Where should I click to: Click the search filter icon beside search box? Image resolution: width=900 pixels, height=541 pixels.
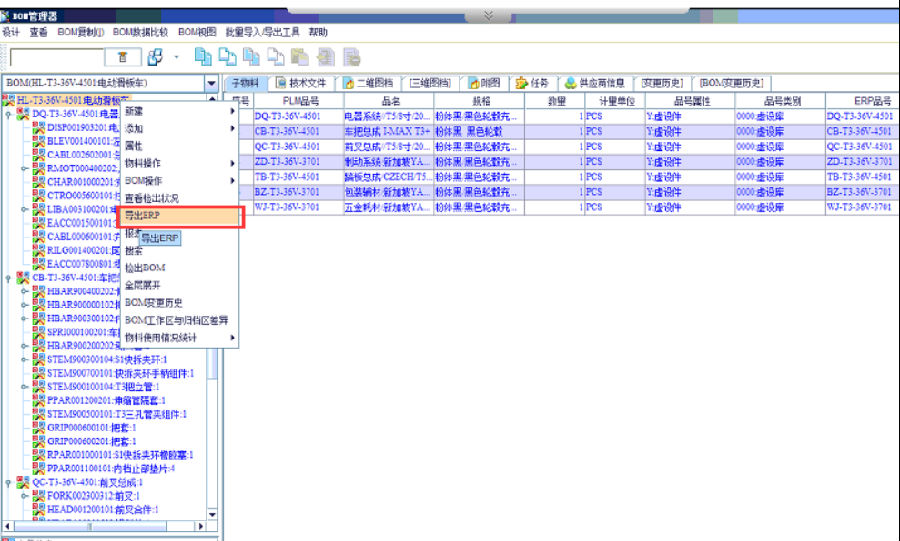[122, 58]
